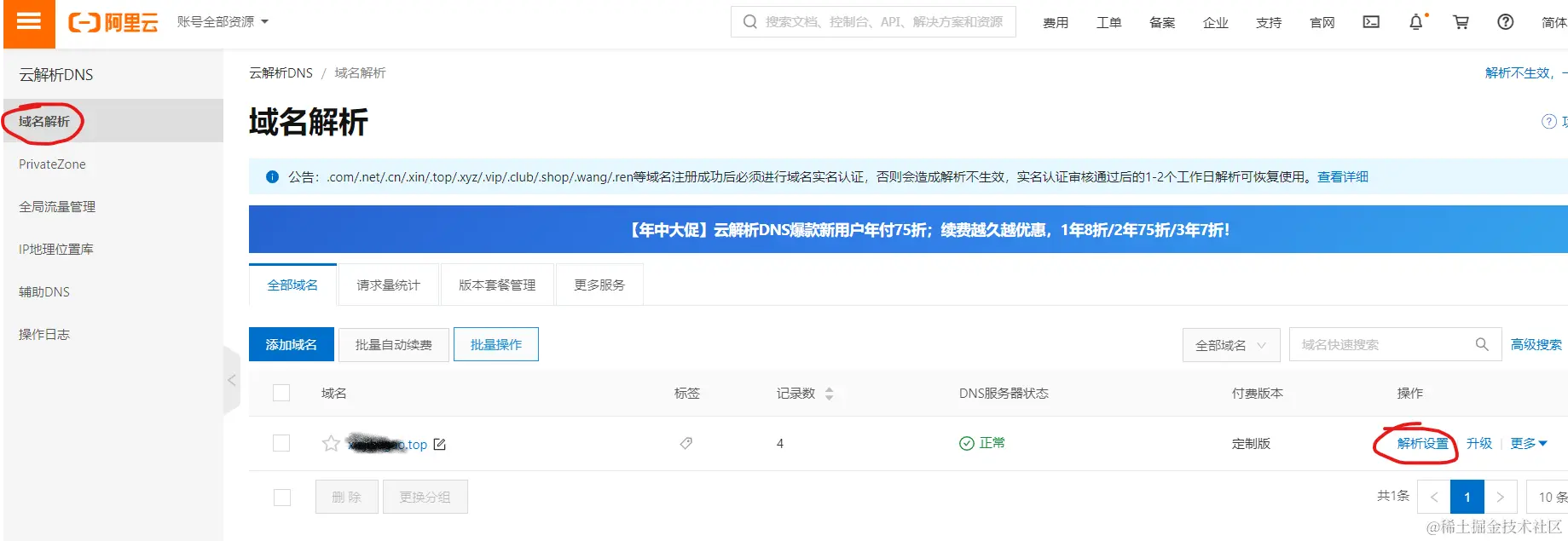Open 备案 in top navigation
The image size is (1568, 541).
(1162, 23)
